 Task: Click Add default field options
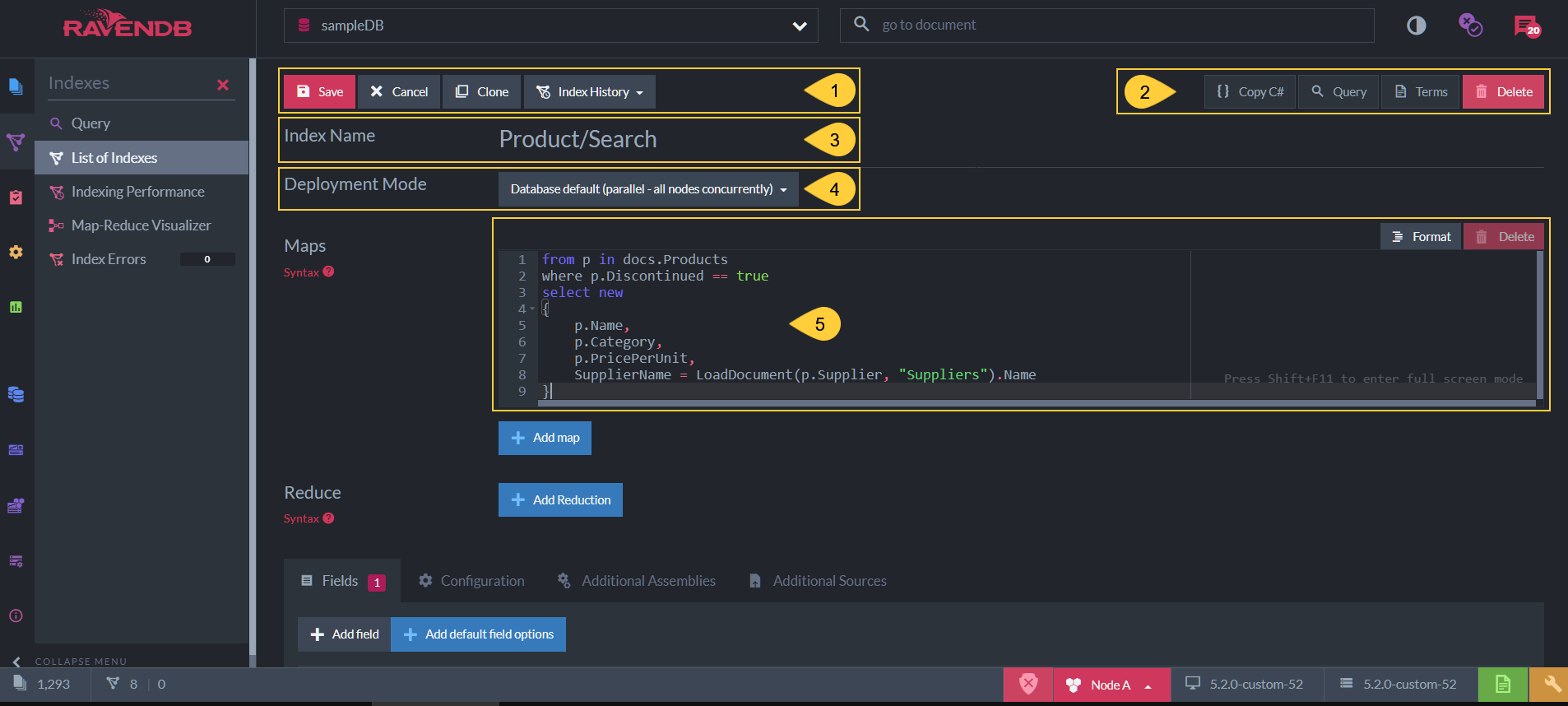pyautogui.click(x=478, y=634)
